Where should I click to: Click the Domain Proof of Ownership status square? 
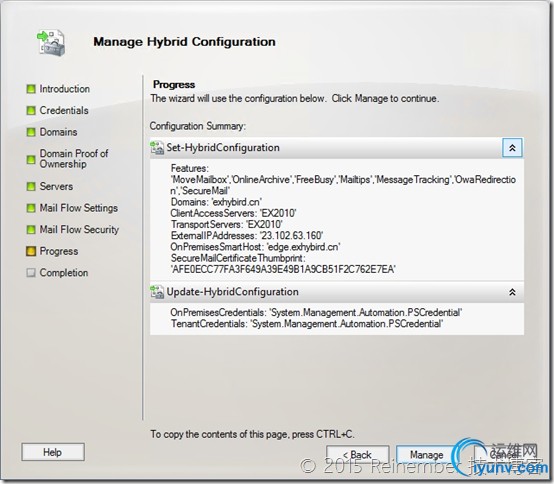pyautogui.click(x=31, y=160)
